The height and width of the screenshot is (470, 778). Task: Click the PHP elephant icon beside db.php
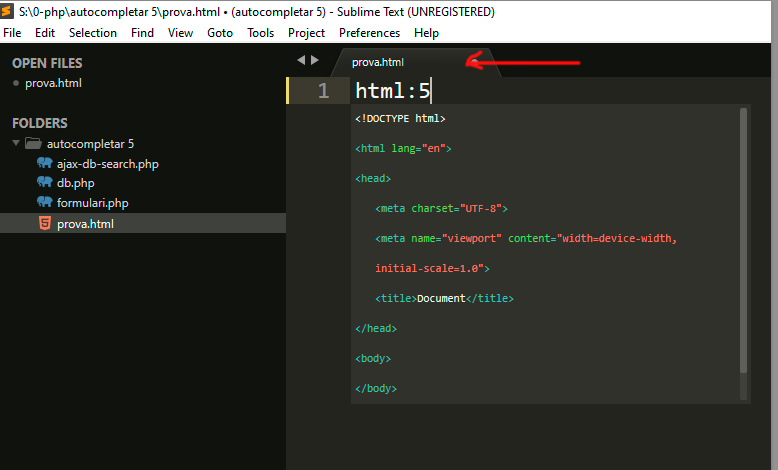click(x=44, y=183)
